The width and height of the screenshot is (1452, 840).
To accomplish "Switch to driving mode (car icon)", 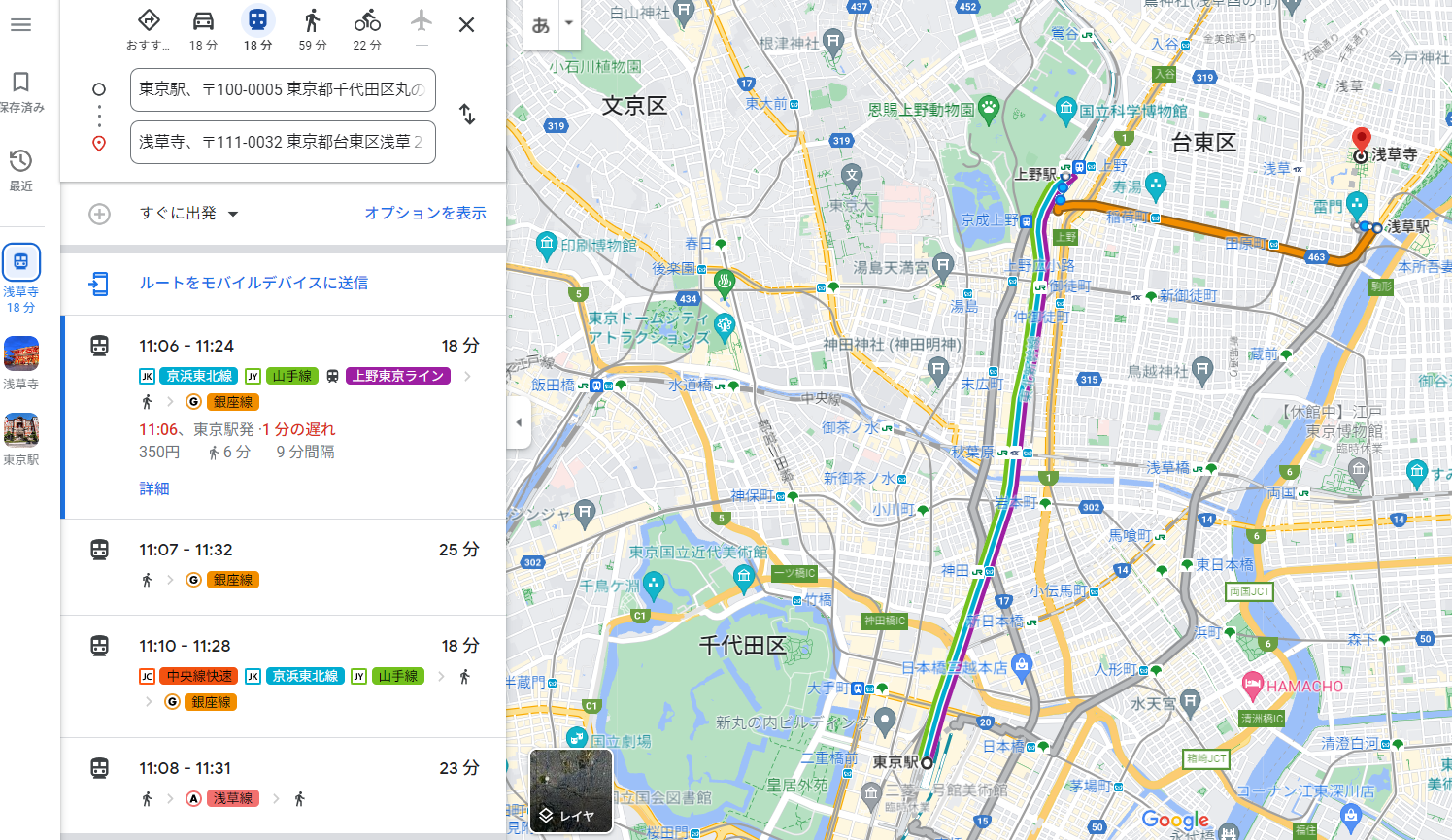I will point(203,29).
